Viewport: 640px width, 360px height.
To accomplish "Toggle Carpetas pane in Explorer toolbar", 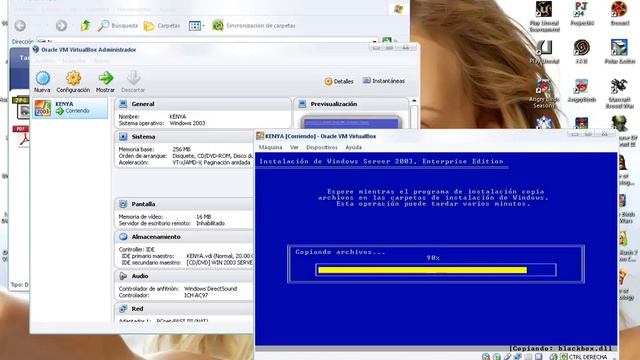I will click(x=162, y=26).
